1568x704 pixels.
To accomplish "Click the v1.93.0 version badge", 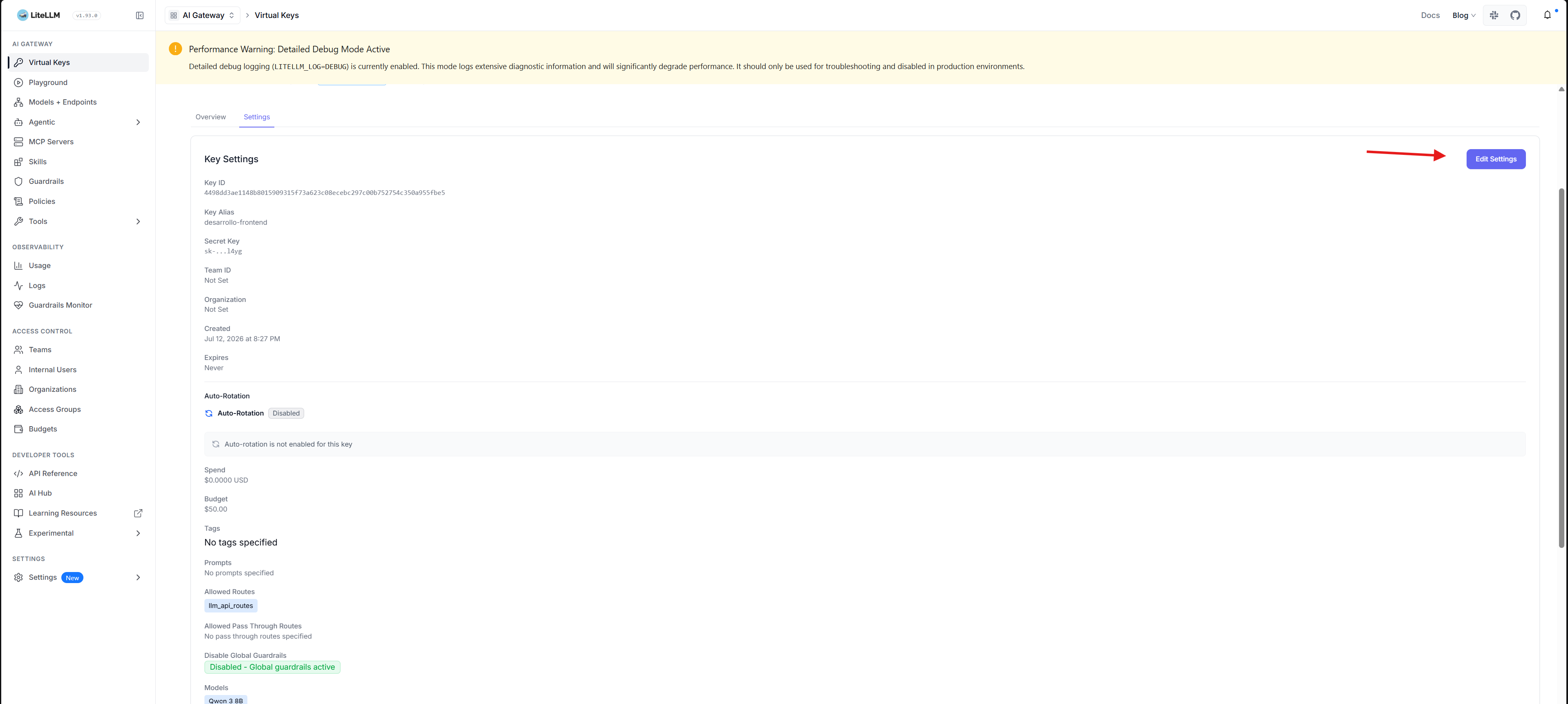I will pyautogui.click(x=86, y=16).
